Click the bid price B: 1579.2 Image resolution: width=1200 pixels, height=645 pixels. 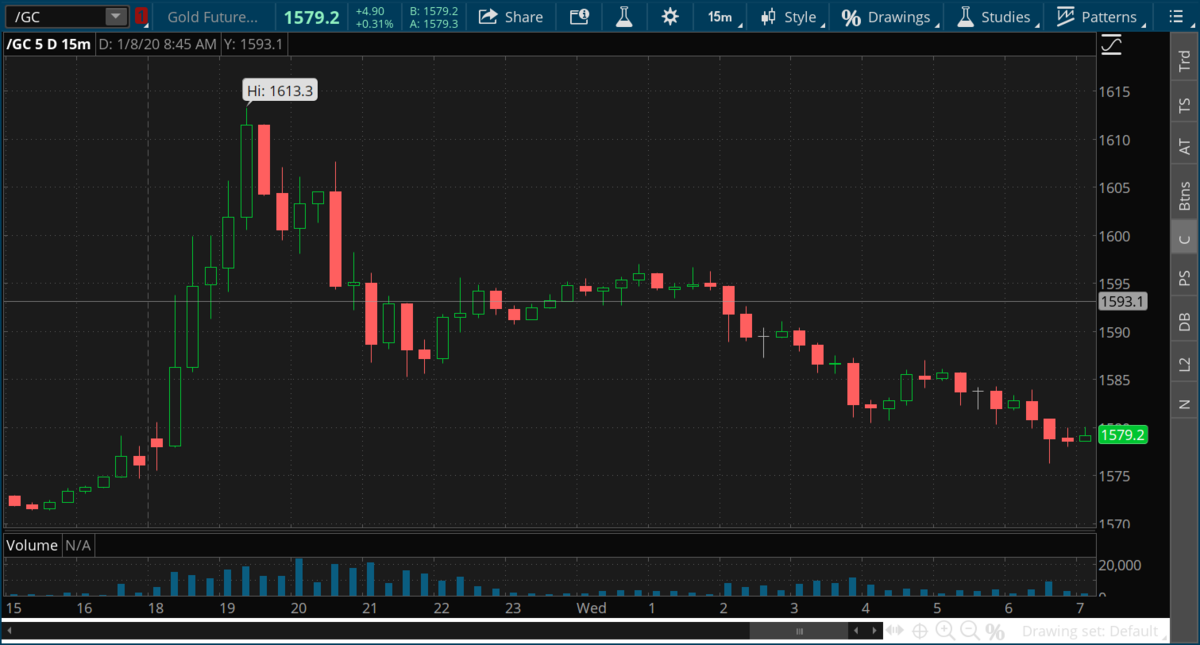[433, 11]
